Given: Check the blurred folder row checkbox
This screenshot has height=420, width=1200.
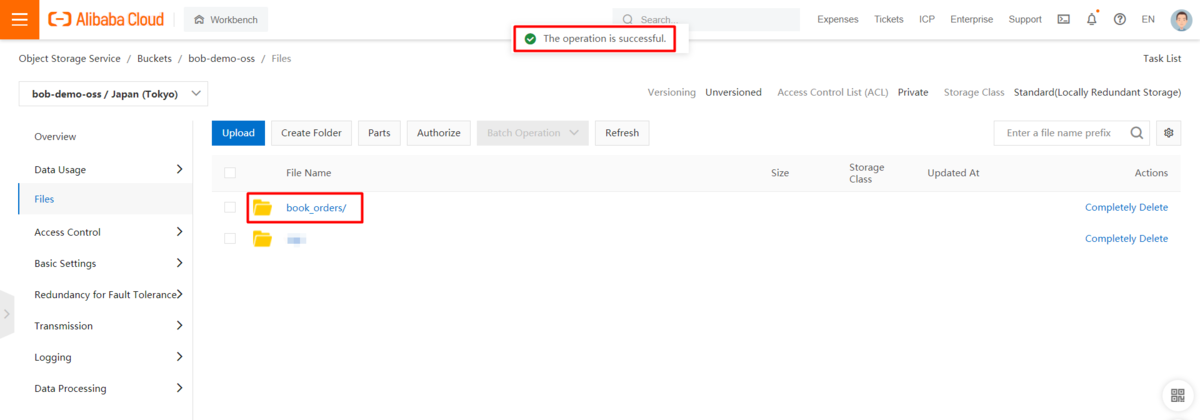Looking at the screenshot, I should pos(230,238).
